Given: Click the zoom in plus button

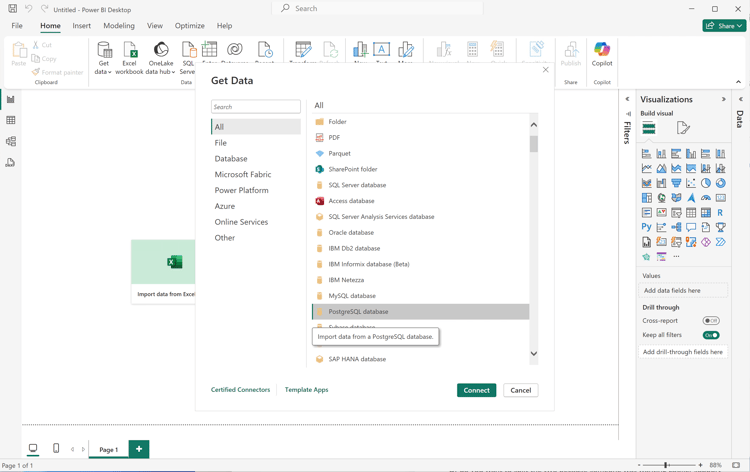Looking at the screenshot, I should [x=700, y=465].
